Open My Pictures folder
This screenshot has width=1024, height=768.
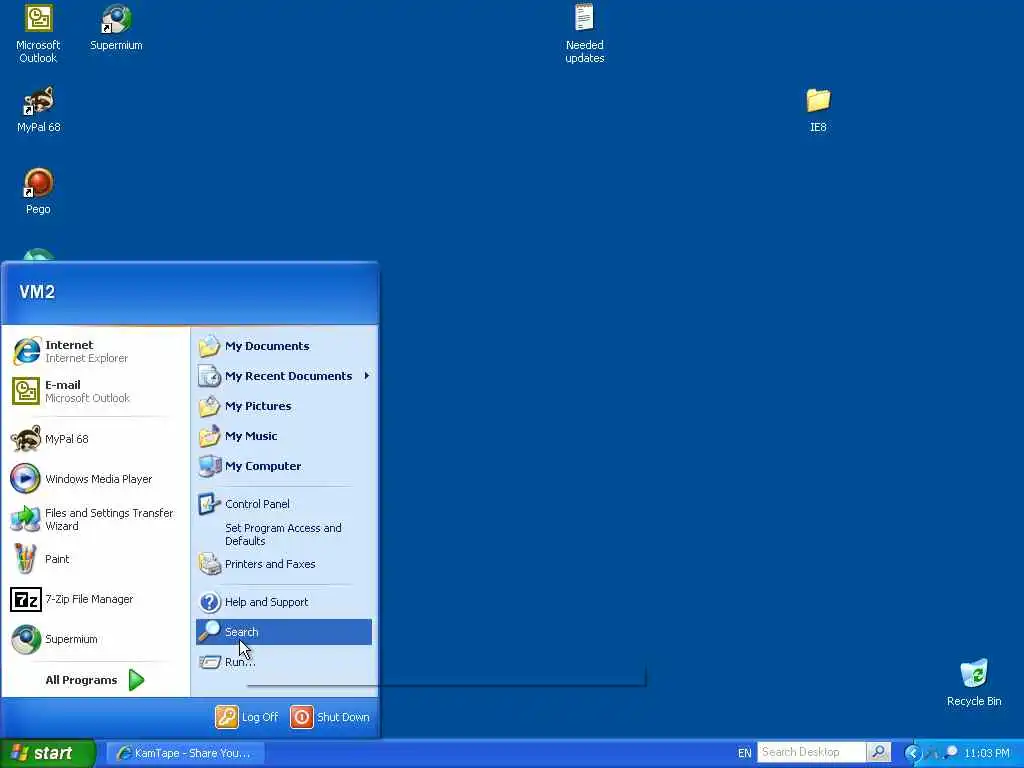tap(284, 406)
